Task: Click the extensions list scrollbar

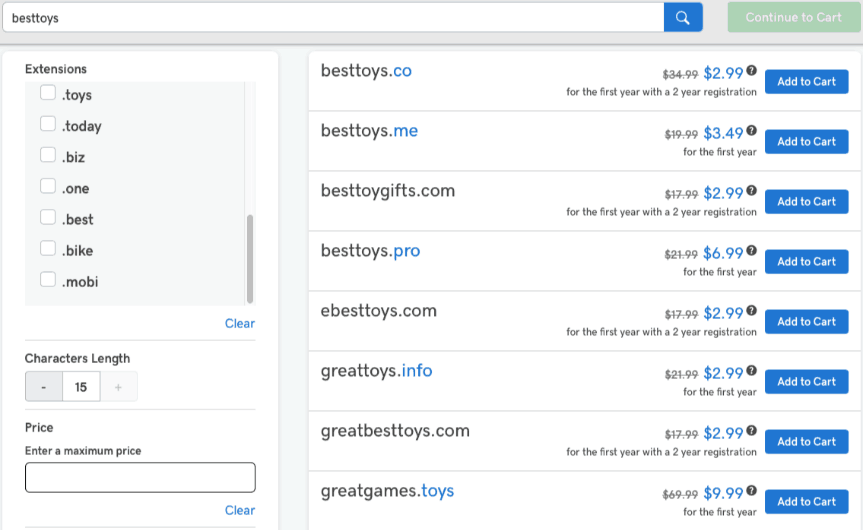Action: [x=250, y=257]
